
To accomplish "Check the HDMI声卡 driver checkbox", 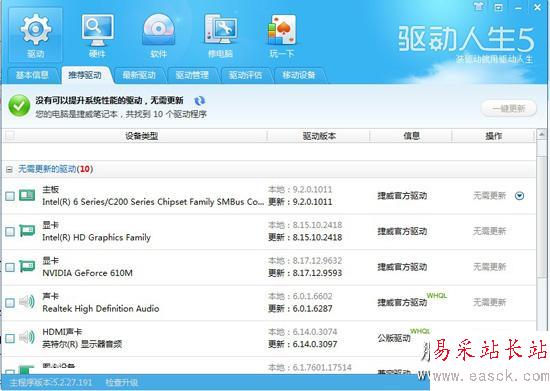I will (10, 338).
